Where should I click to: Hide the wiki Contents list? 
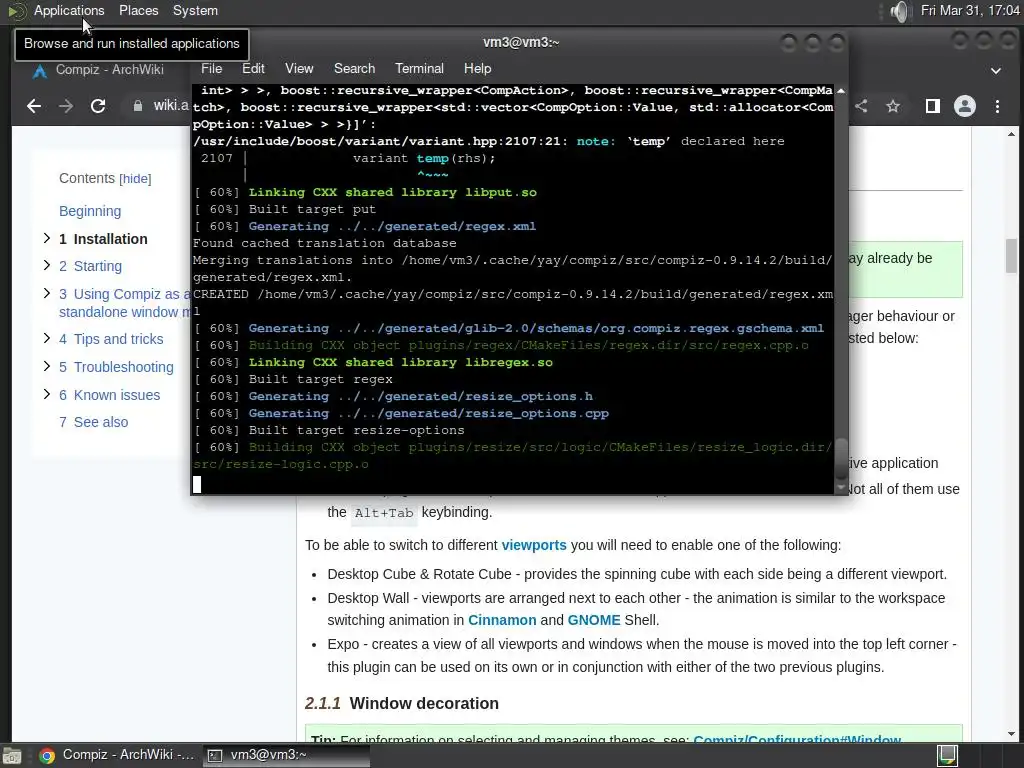pyautogui.click(x=135, y=179)
